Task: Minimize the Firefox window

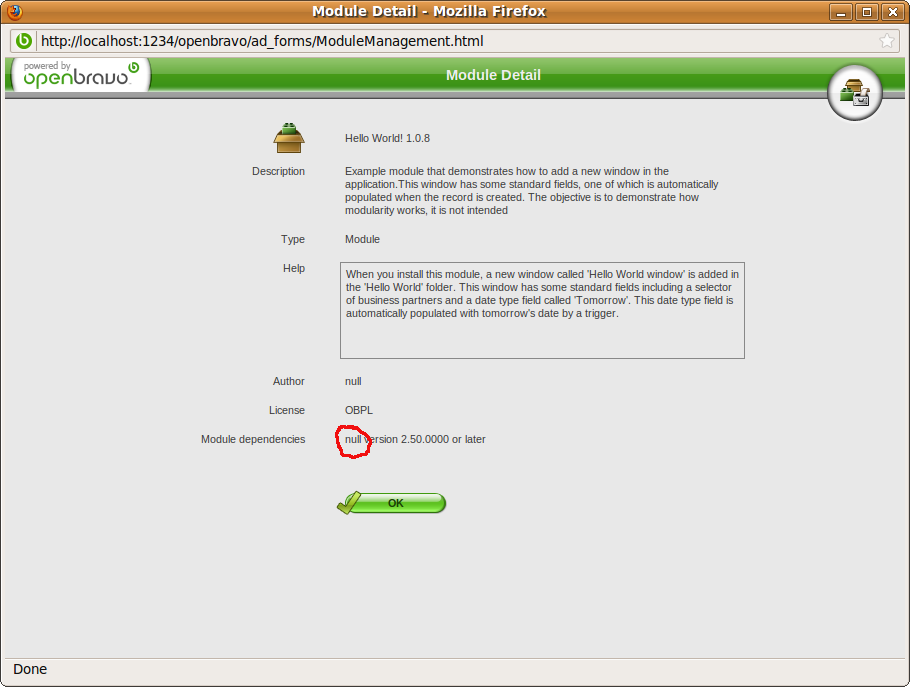Action: 840,12
